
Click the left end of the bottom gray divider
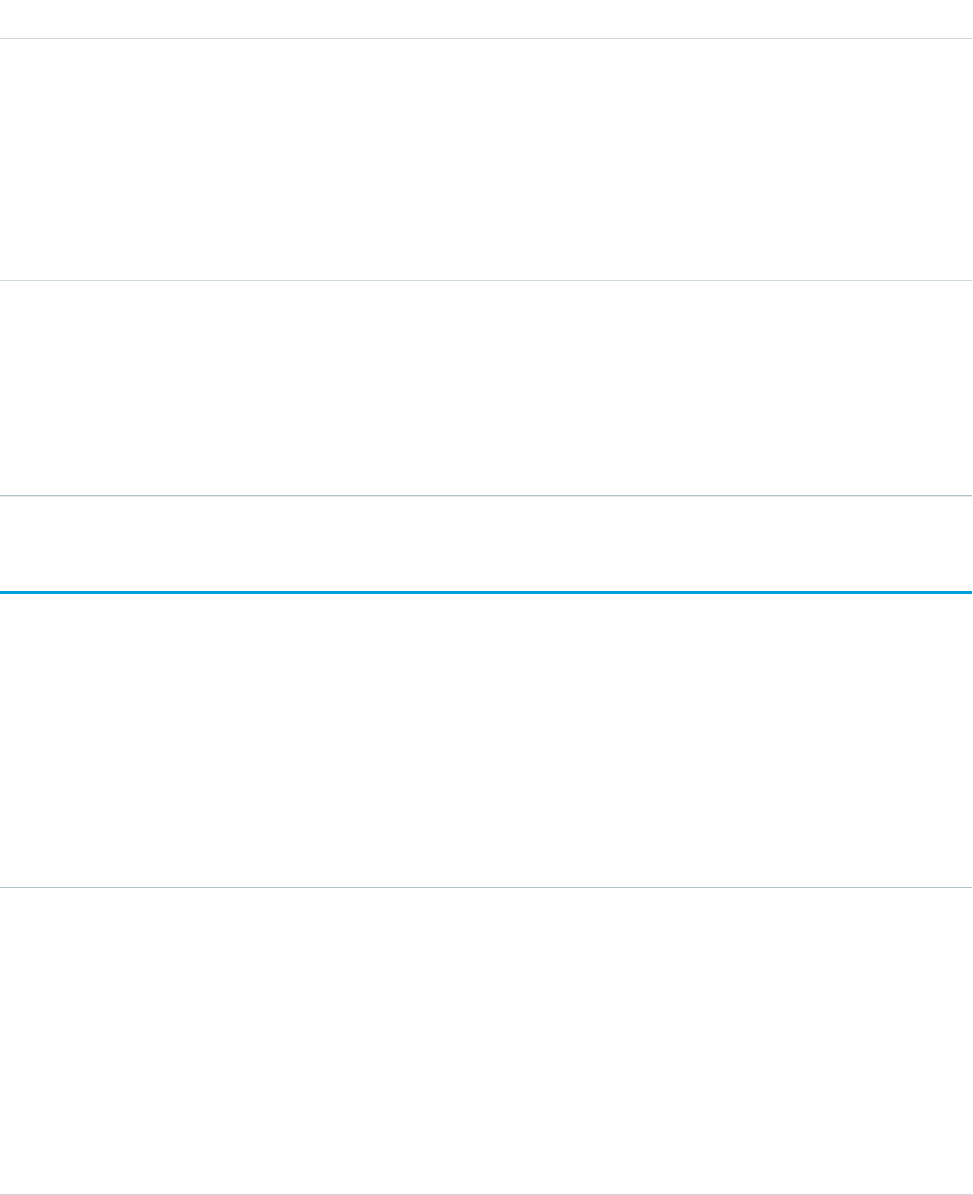[x=4, y=1194]
